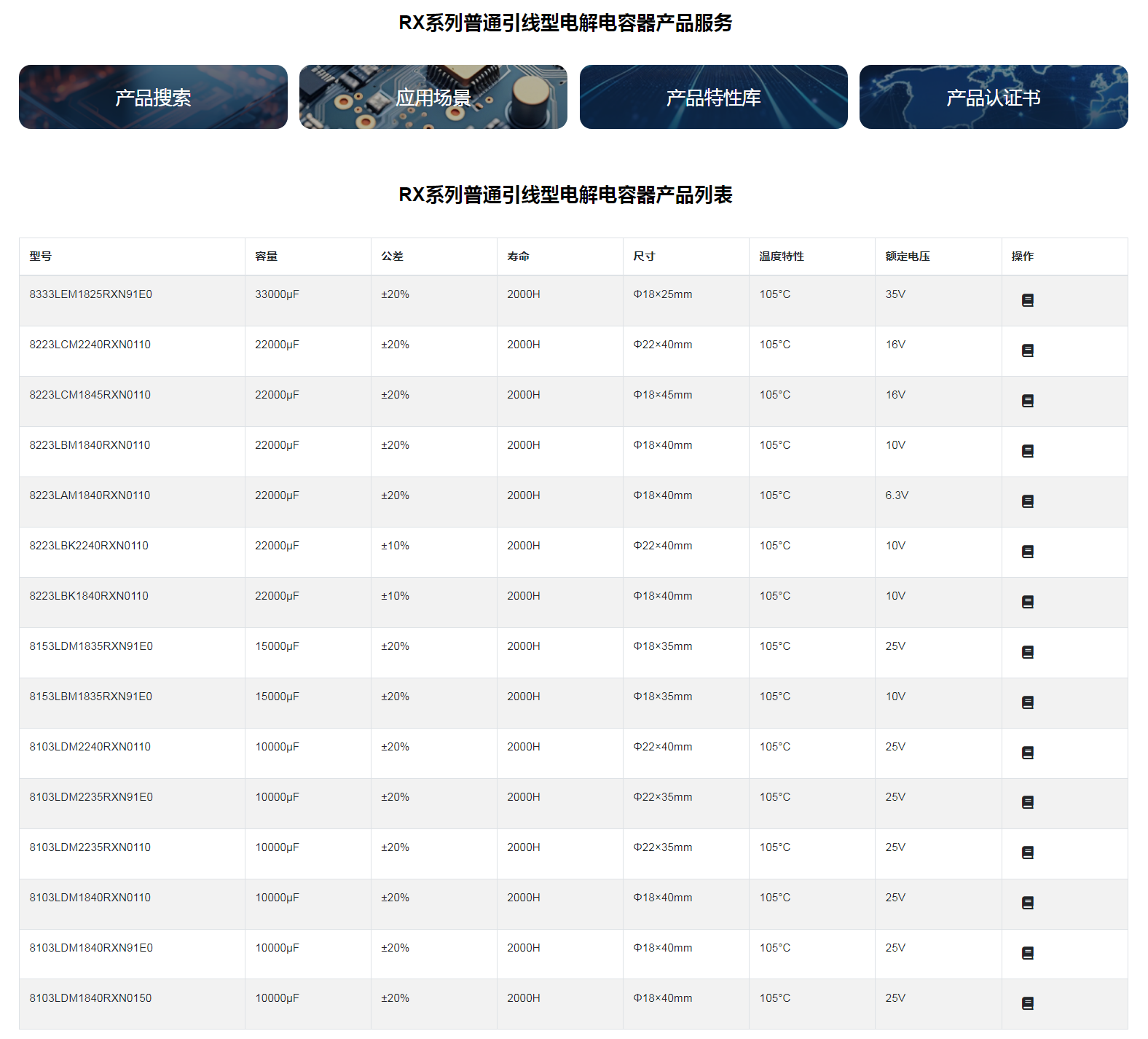Click document icon for 8103LDM2235RXN91E0
The width and height of the screenshot is (1148, 1039).
(x=1027, y=802)
